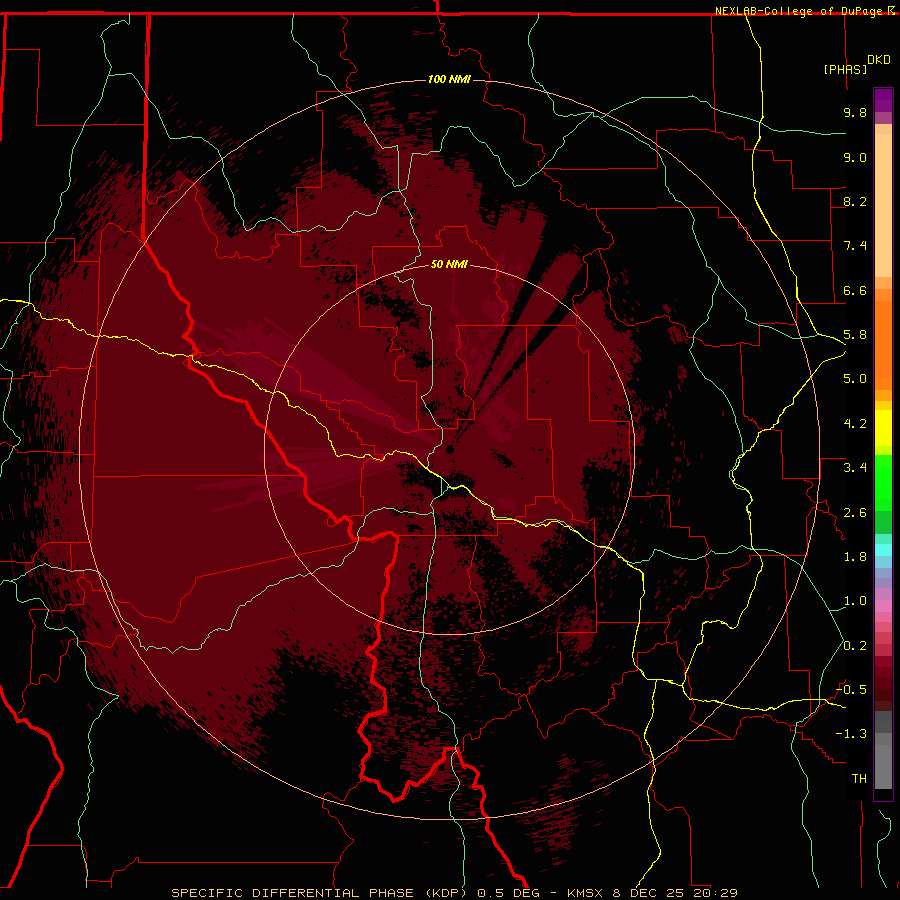This screenshot has width=900, height=900.
Task: Click the 9.0 scale label
Action: click(855, 157)
